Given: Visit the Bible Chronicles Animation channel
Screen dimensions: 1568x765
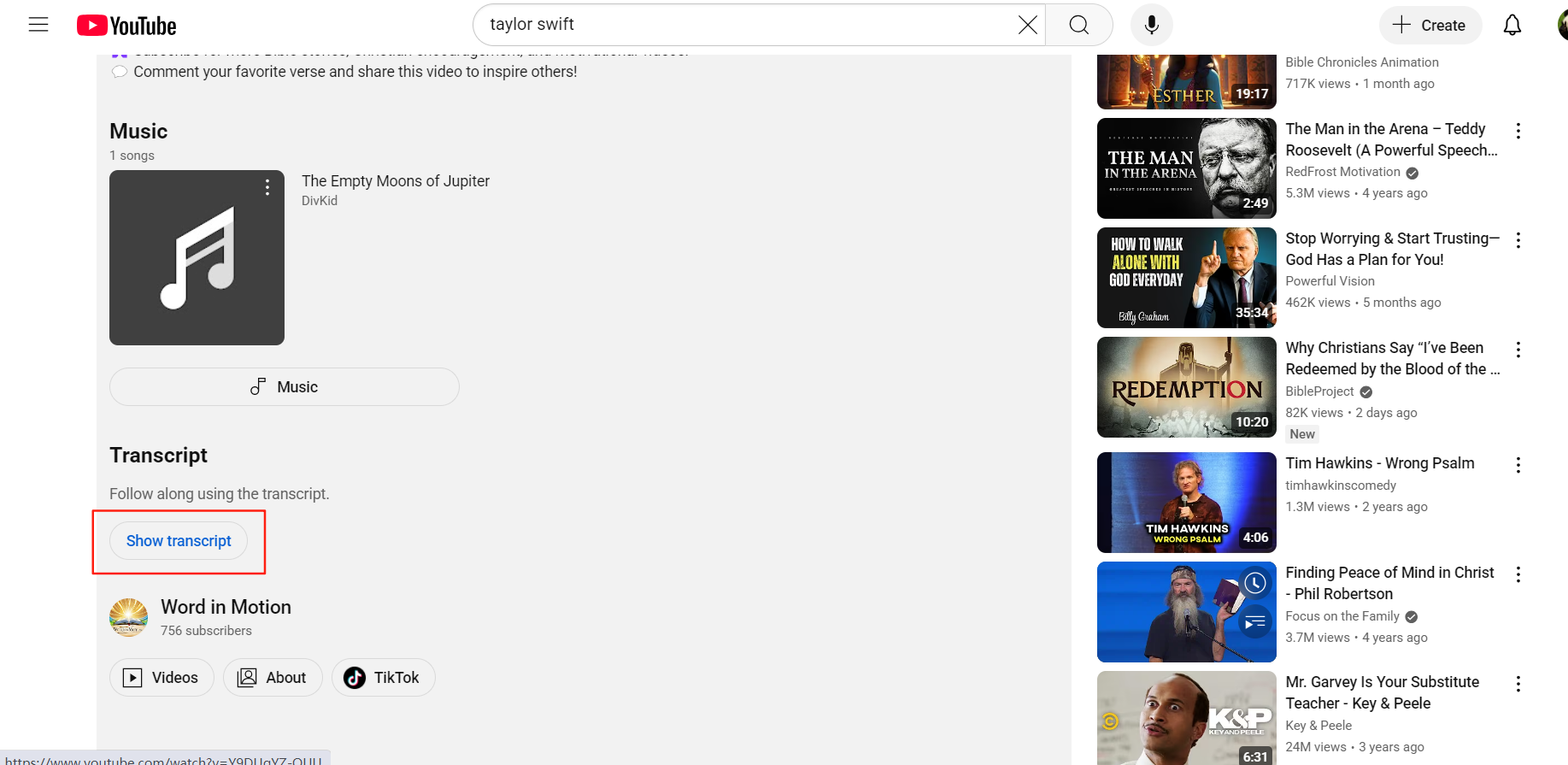Looking at the screenshot, I should [1362, 62].
